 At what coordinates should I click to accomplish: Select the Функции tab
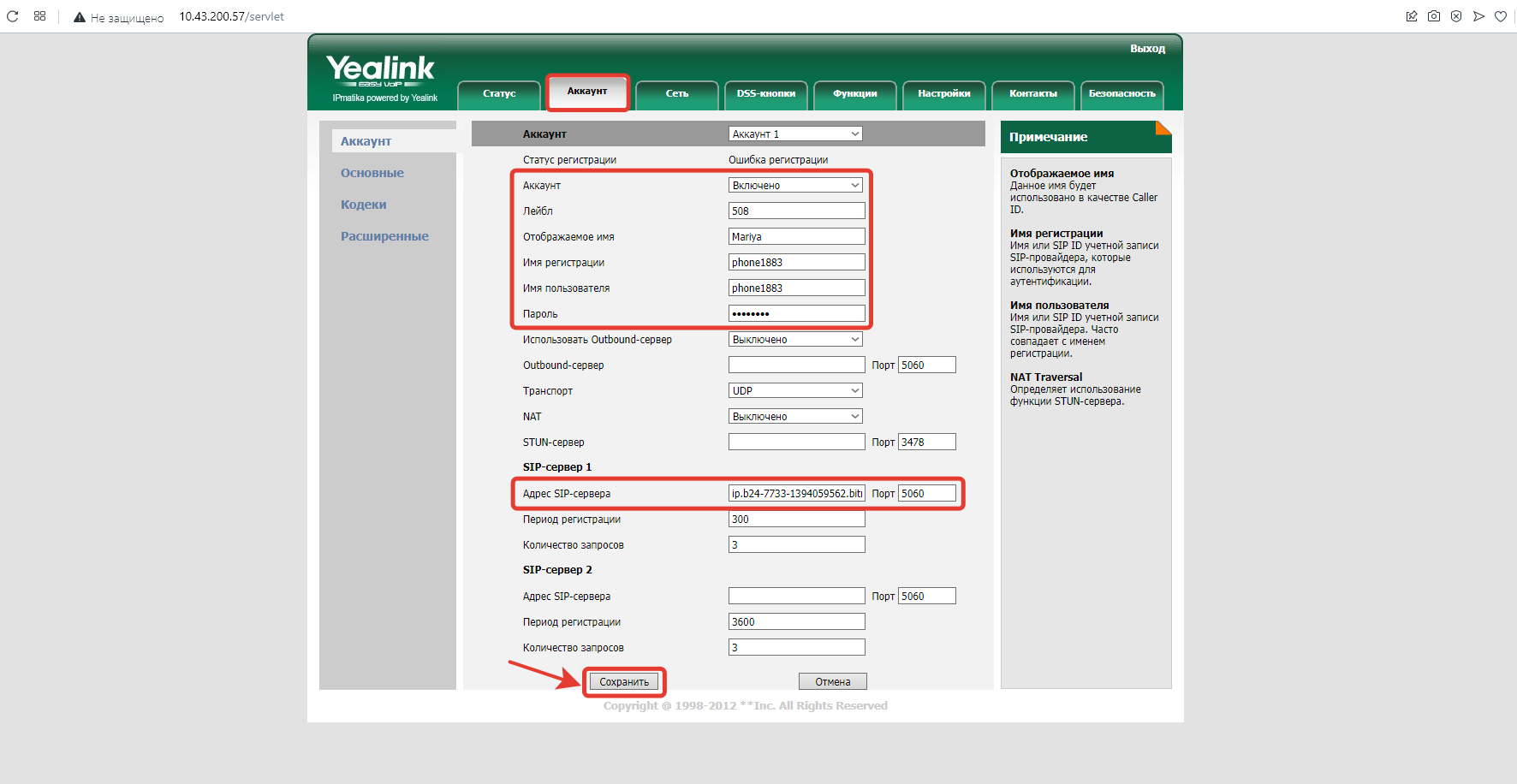[855, 94]
